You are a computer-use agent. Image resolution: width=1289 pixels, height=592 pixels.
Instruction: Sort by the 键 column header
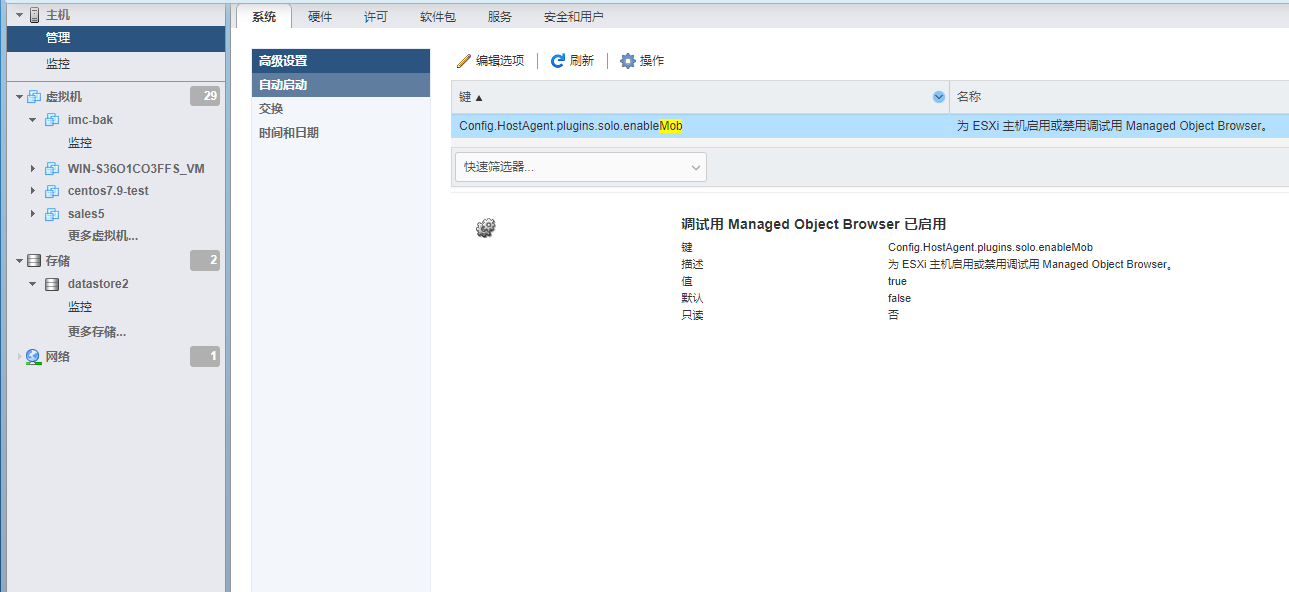coord(700,97)
